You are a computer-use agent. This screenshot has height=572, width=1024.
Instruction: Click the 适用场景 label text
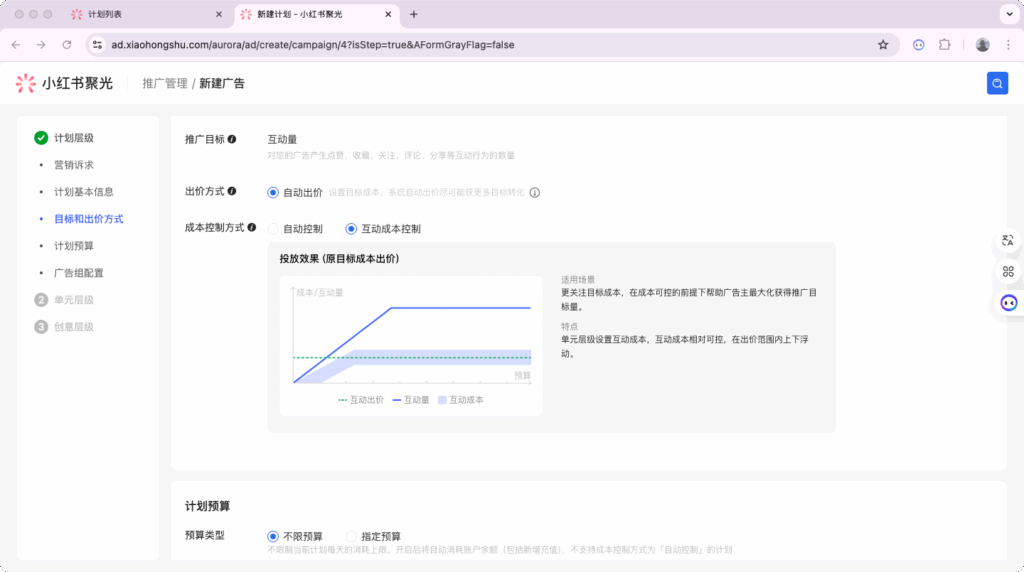coord(578,279)
